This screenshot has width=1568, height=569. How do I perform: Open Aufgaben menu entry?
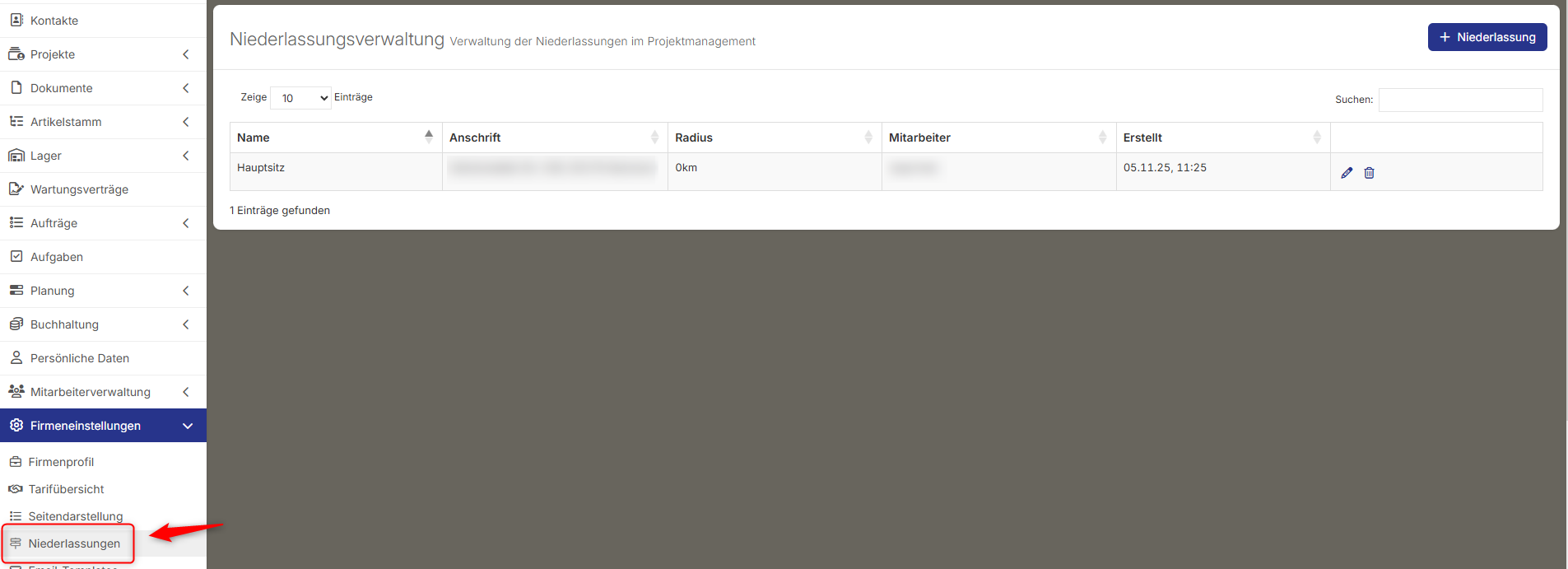[x=103, y=257]
